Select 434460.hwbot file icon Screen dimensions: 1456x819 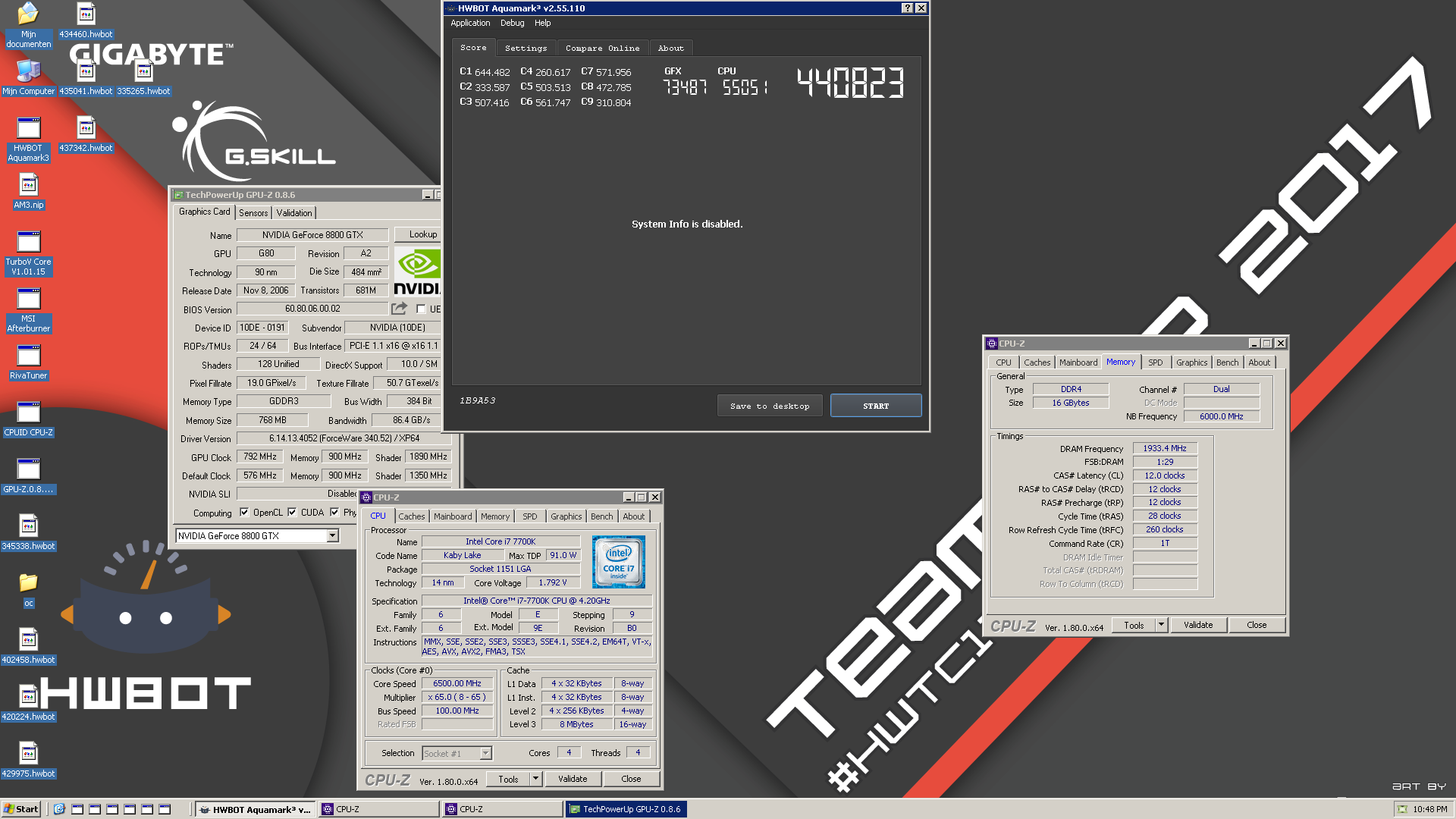[86, 20]
